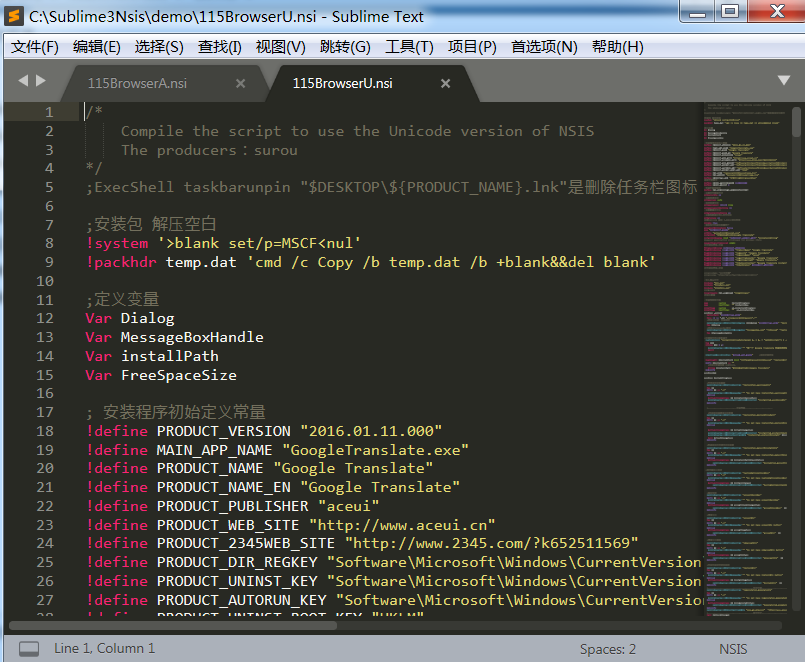Open the 项目(P) Project menu
Screen dimensions: 805x662
pos(472,47)
